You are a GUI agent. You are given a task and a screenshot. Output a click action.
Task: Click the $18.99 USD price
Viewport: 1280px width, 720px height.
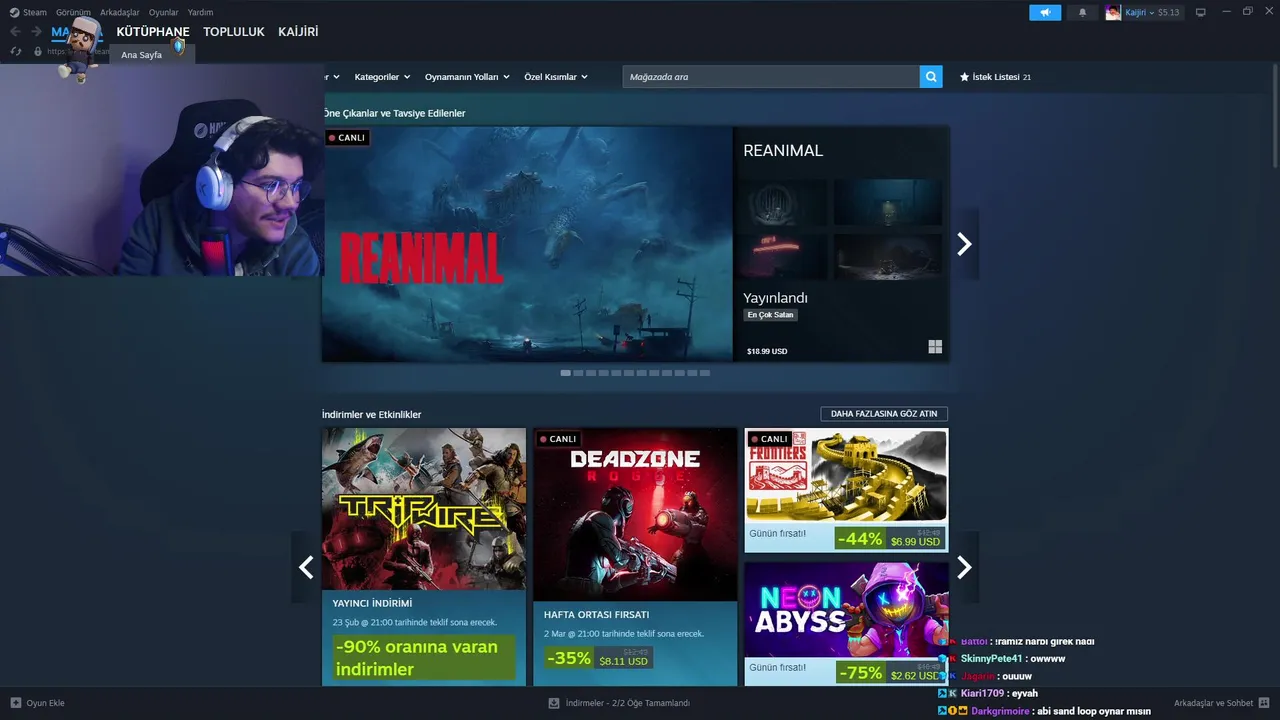click(767, 351)
